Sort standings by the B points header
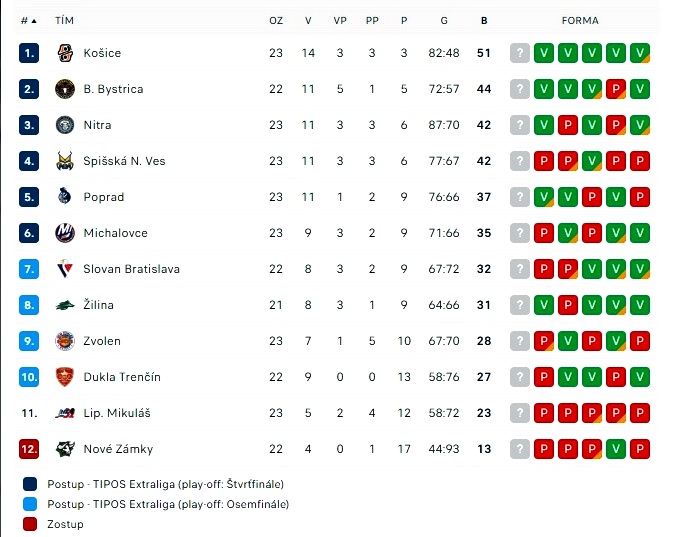Screen dimensions: 673x537 [484, 21]
